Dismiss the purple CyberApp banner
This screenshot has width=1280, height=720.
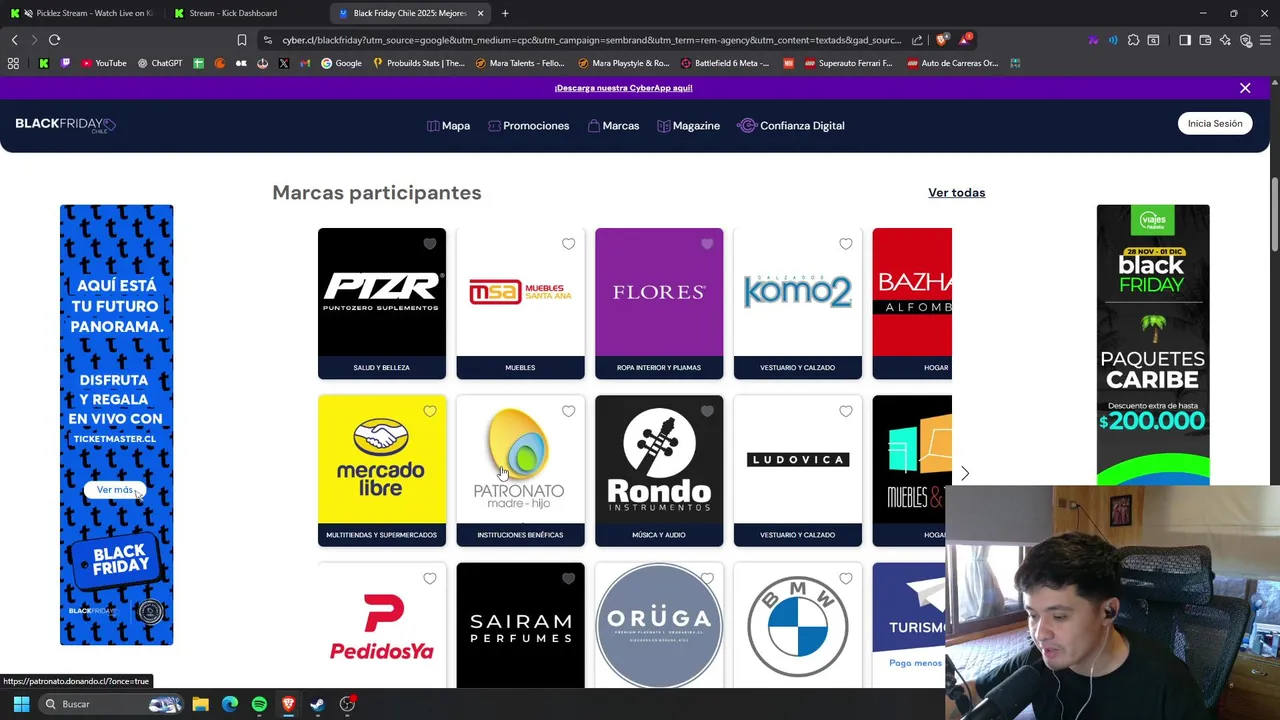1245,88
